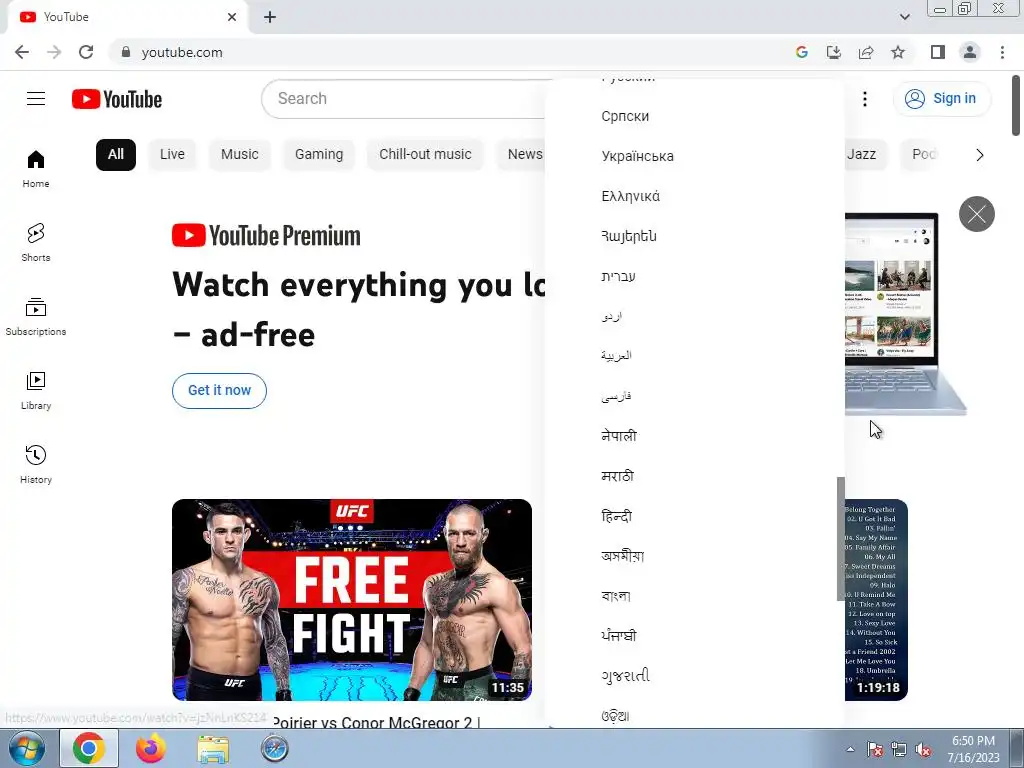1024x768 pixels.
Task: Select the All filter chip
Action: tap(116, 155)
